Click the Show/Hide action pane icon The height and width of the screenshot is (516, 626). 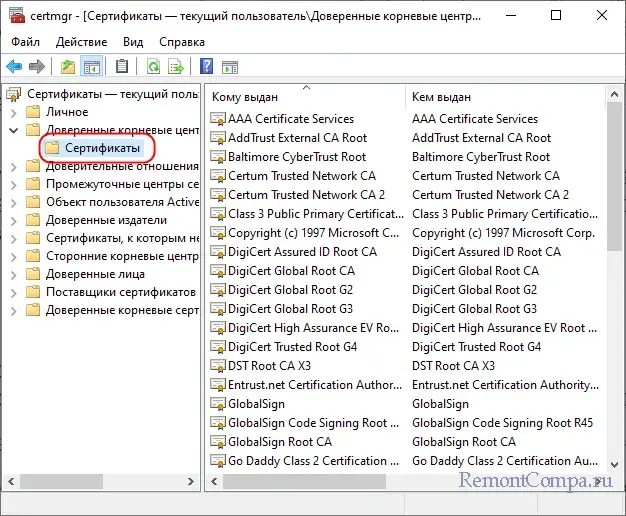pos(229,67)
